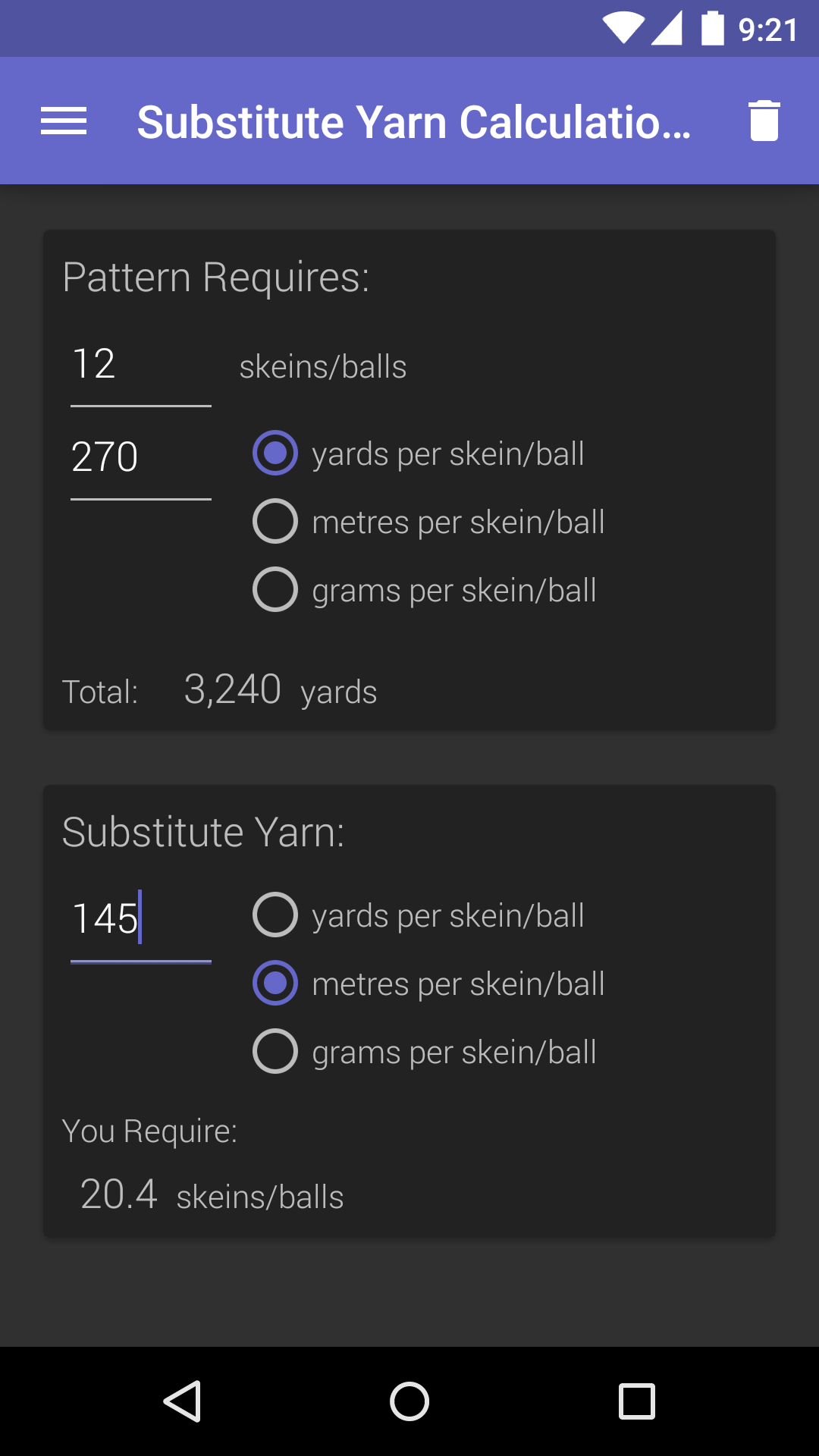Tap the Android back button
Screen dimensions: 819x1456
pos(183,1401)
